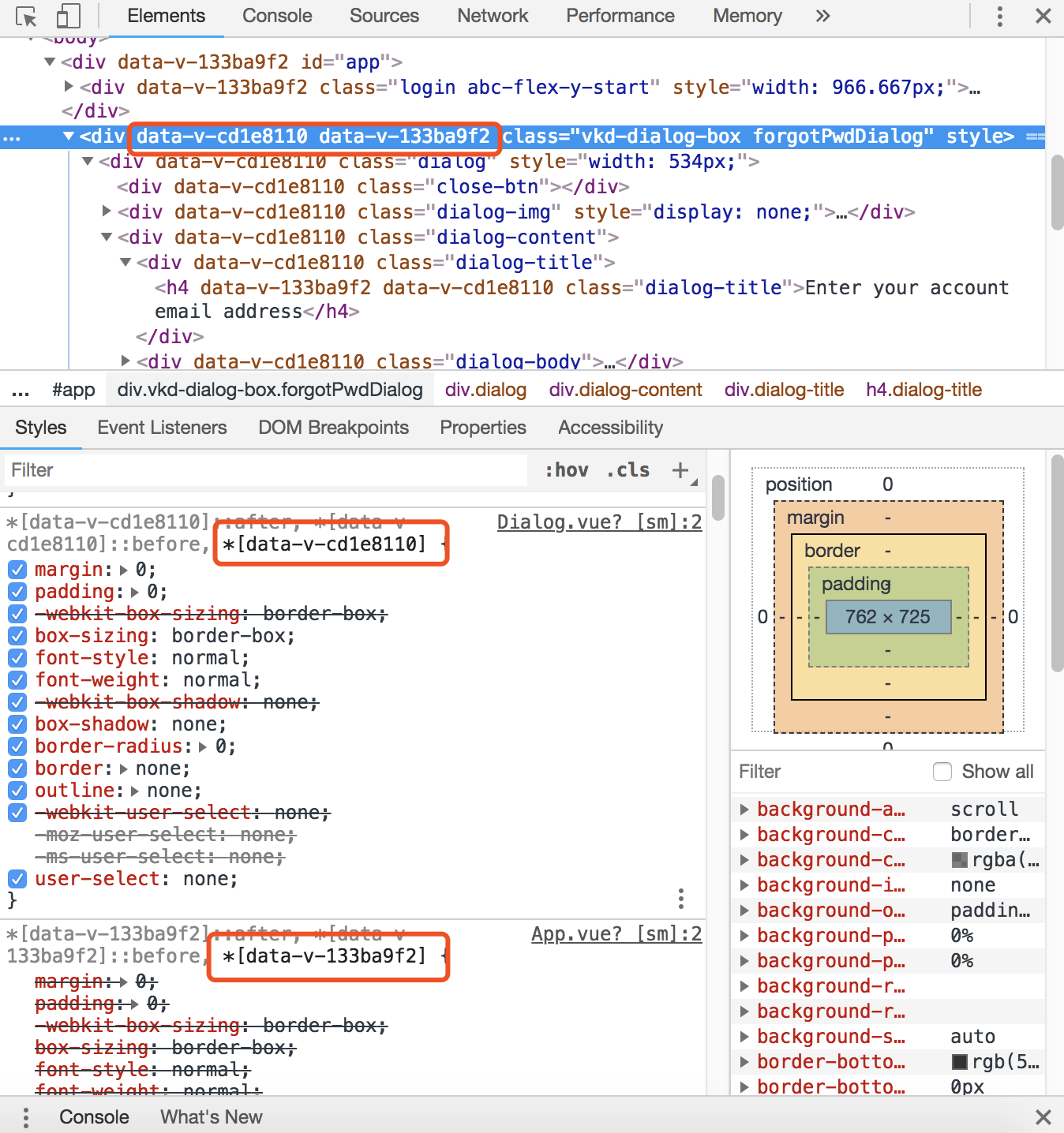Open the Network tab
Viewport: 1064px width, 1133px height.
click(493, 16)
